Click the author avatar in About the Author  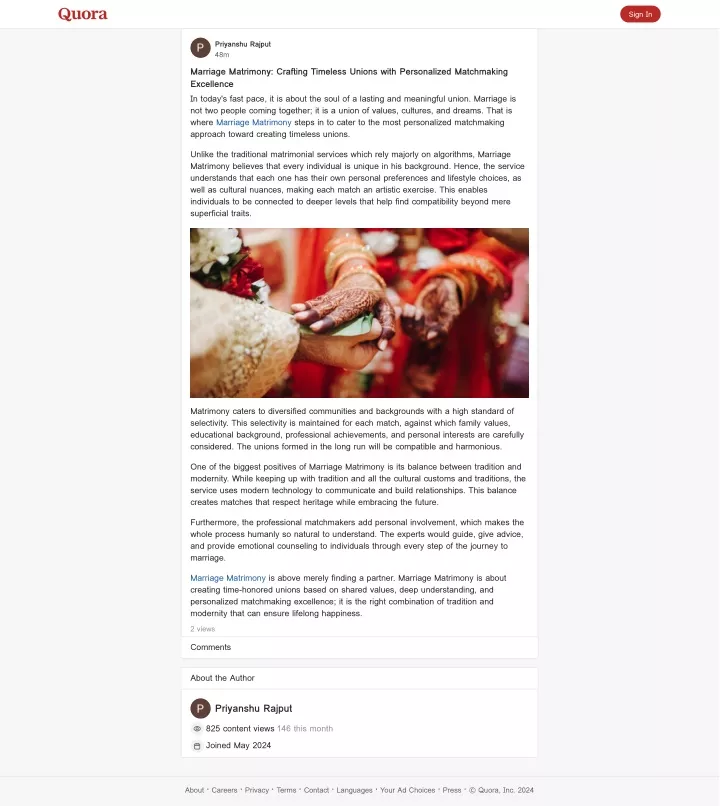tap(200, 708)
